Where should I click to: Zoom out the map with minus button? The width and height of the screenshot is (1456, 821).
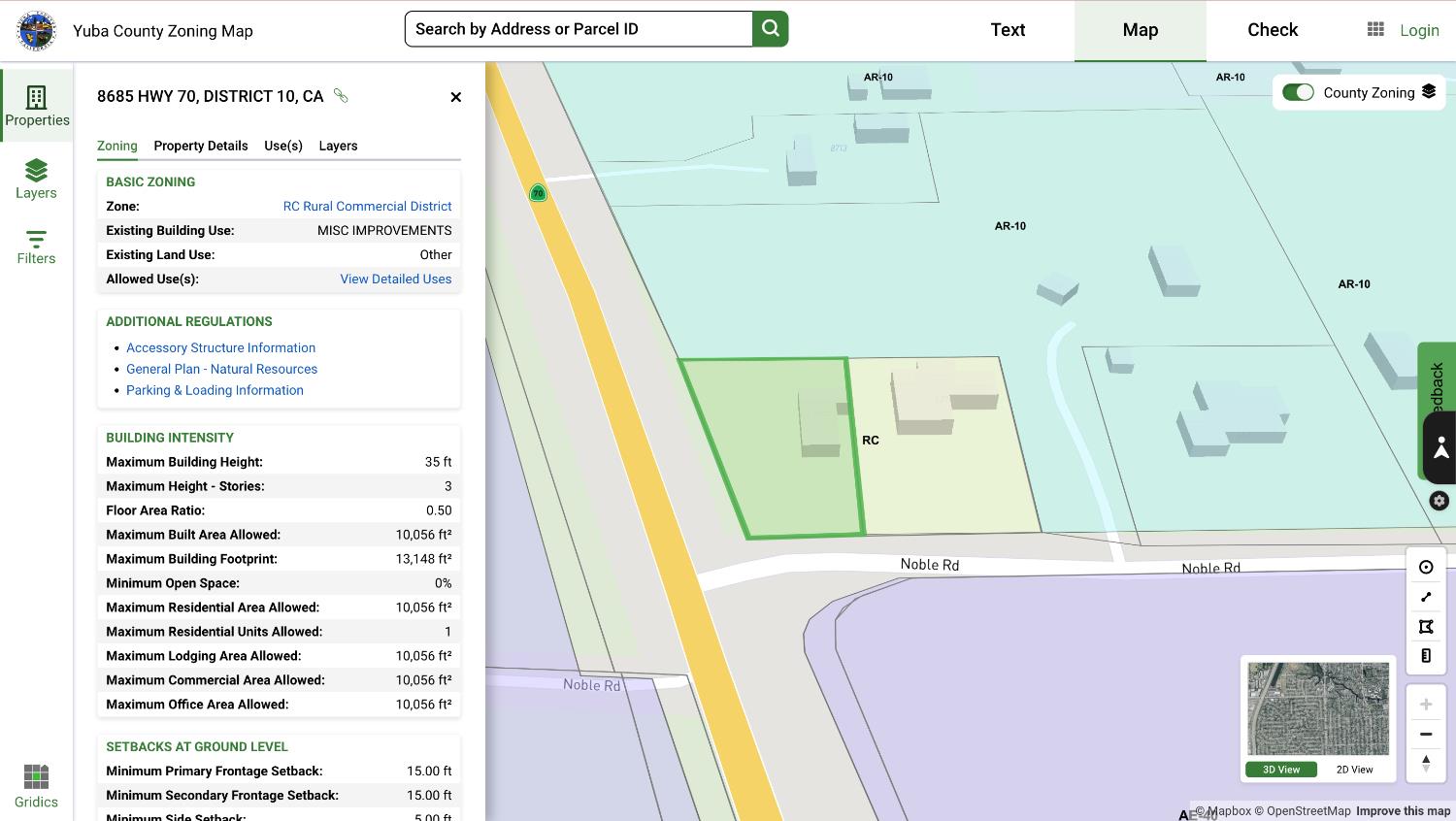[1426, 735]
